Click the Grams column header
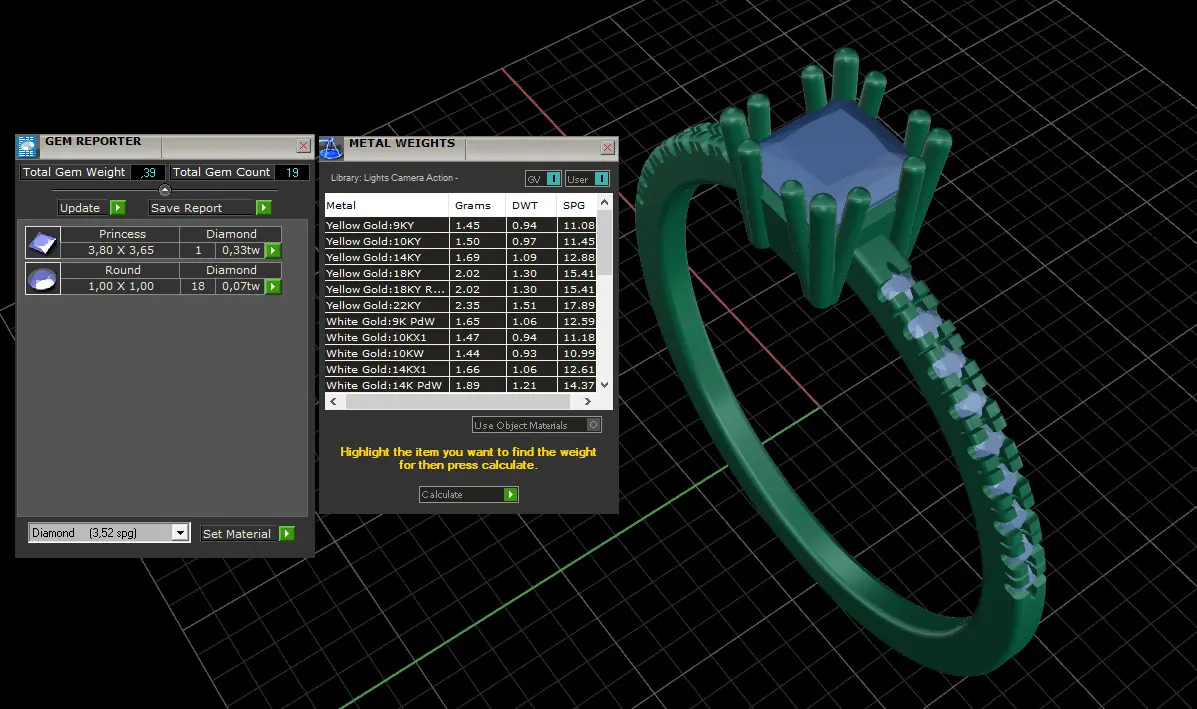1197x709 pixels. click(477, 205)
